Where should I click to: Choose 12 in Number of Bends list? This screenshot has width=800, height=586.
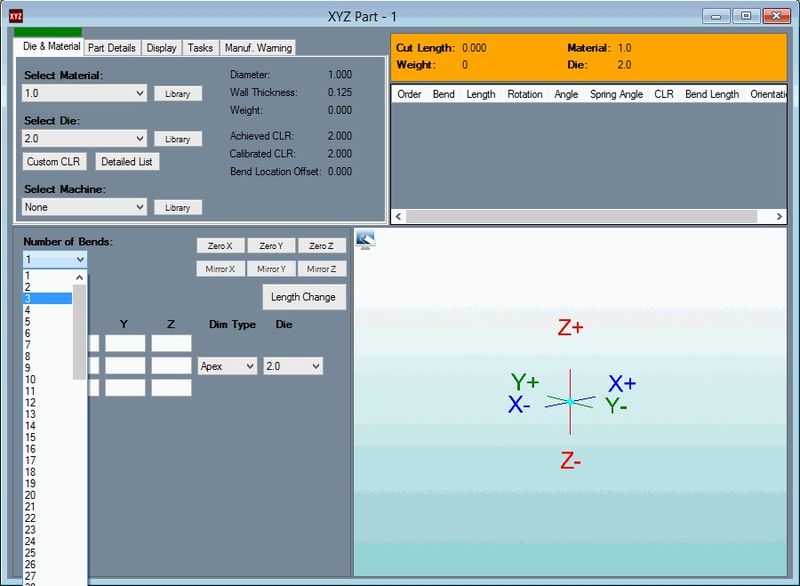click(31, 402)
